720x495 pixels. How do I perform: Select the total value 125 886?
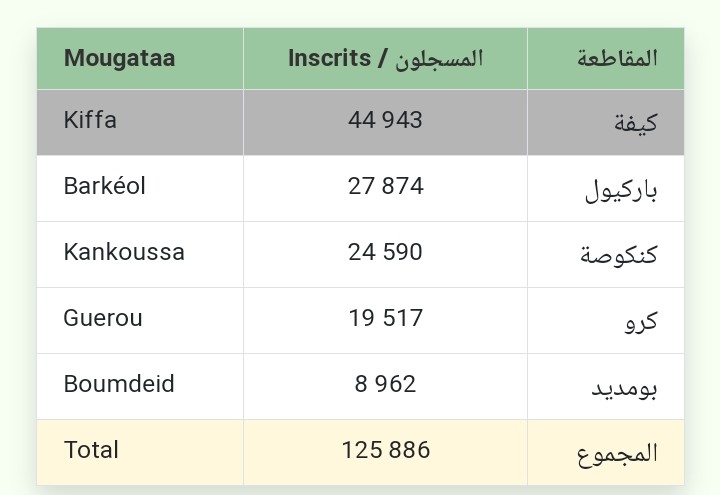click(385, 450)
